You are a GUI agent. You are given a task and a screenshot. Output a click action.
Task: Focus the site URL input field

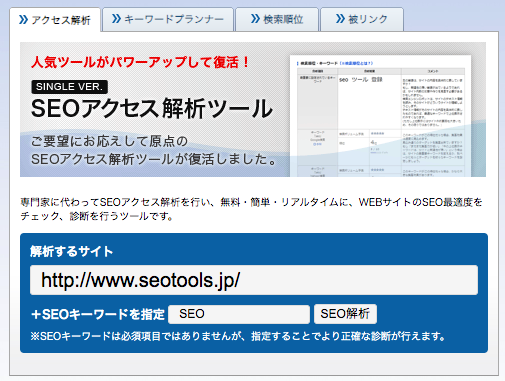pos(254,280)
